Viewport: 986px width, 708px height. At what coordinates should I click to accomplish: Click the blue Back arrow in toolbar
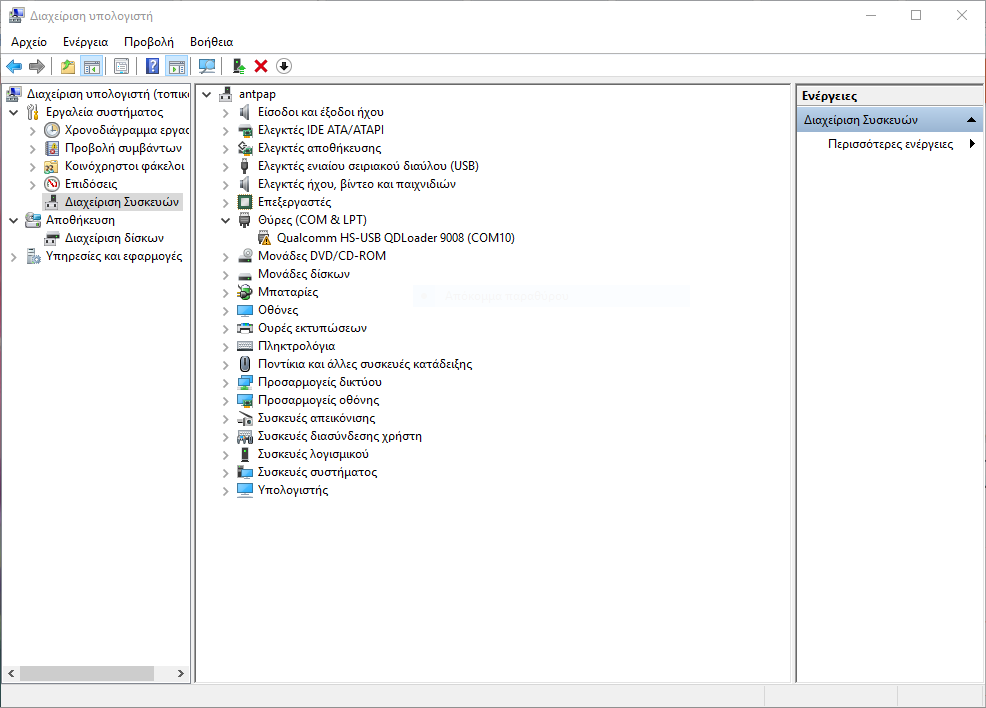14,66
